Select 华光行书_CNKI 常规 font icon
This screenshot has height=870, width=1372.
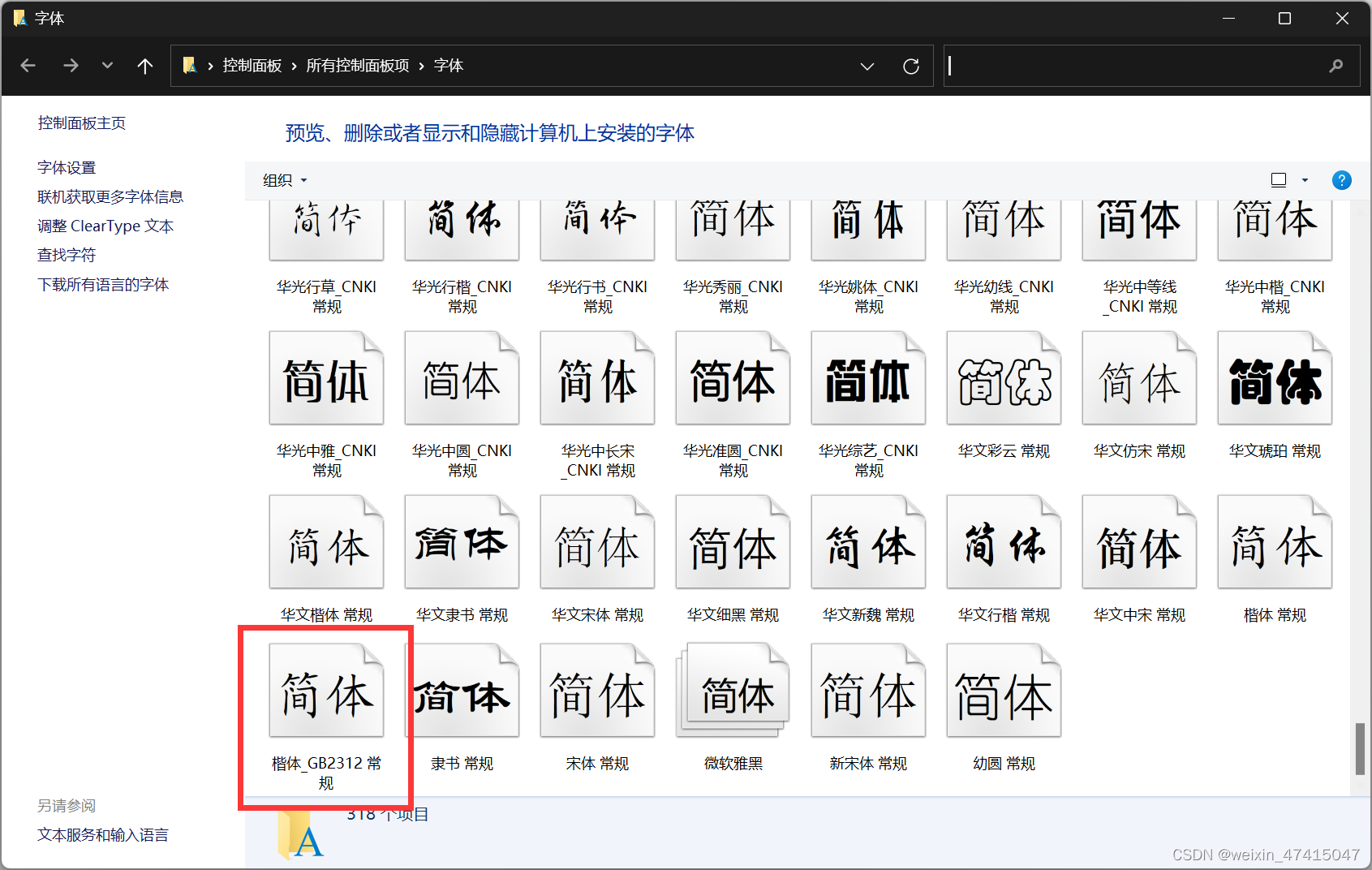(x=598, y=229)
